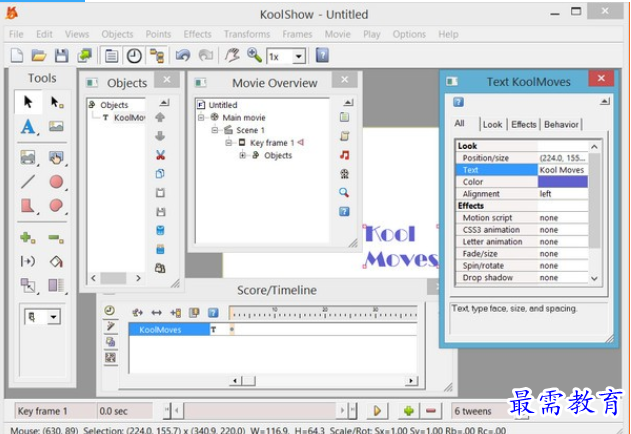This screenshot has height=434, width=631.
Task: Collapse the Objects panel with arrow button
Action: (x=164, y=103)
